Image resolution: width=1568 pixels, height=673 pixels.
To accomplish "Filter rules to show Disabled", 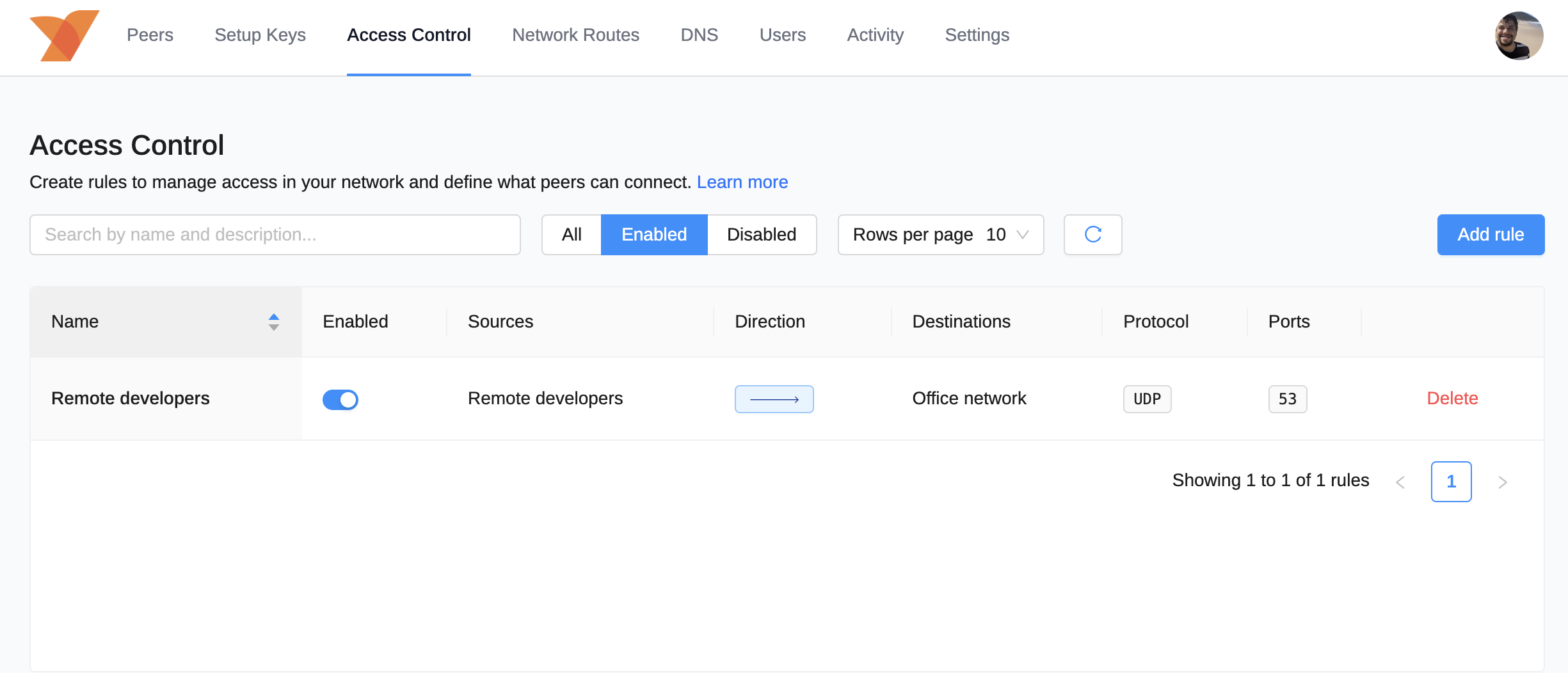I will (x=761, y=235).
